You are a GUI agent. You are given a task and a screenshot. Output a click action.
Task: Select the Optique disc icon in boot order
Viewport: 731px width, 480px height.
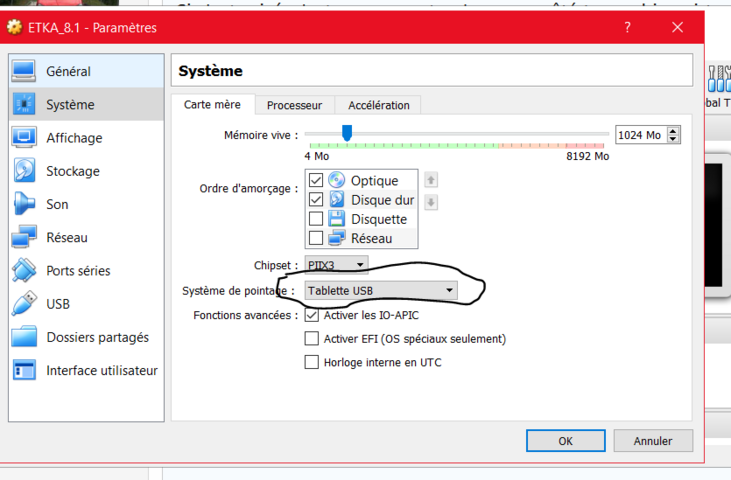coord(337,180)
